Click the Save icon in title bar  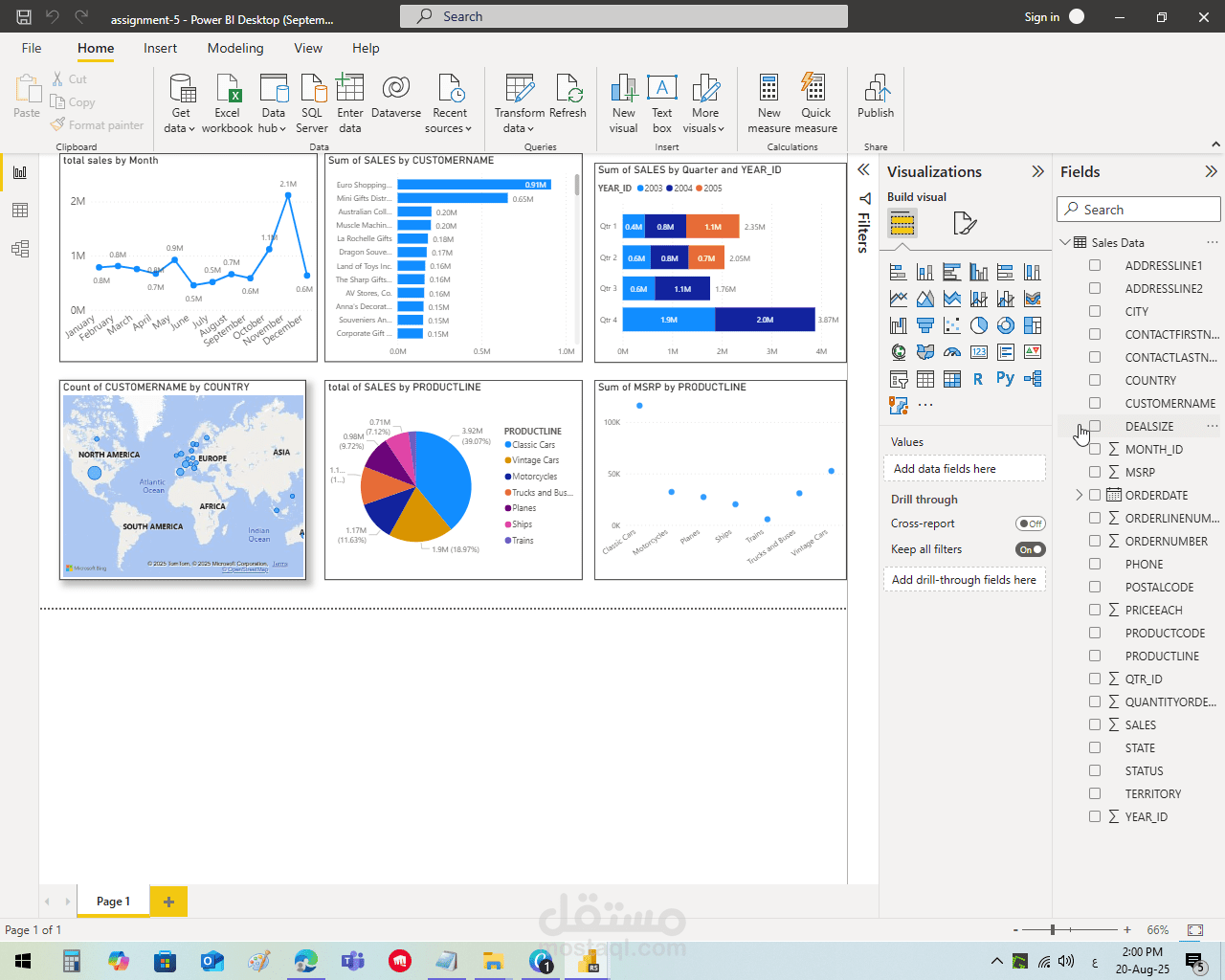point(24,16)
